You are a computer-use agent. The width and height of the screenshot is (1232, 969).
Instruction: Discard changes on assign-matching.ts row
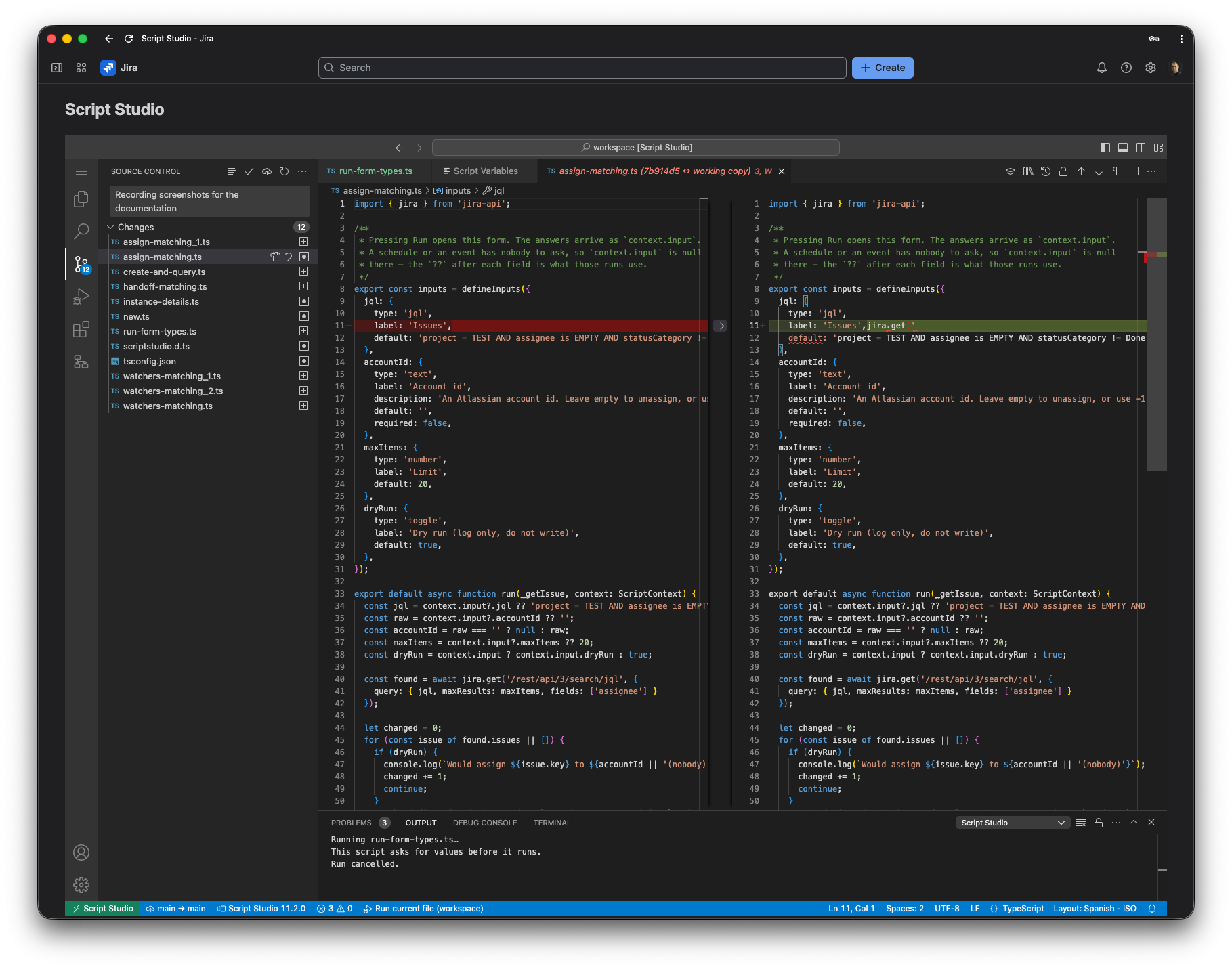click(289, 257)
